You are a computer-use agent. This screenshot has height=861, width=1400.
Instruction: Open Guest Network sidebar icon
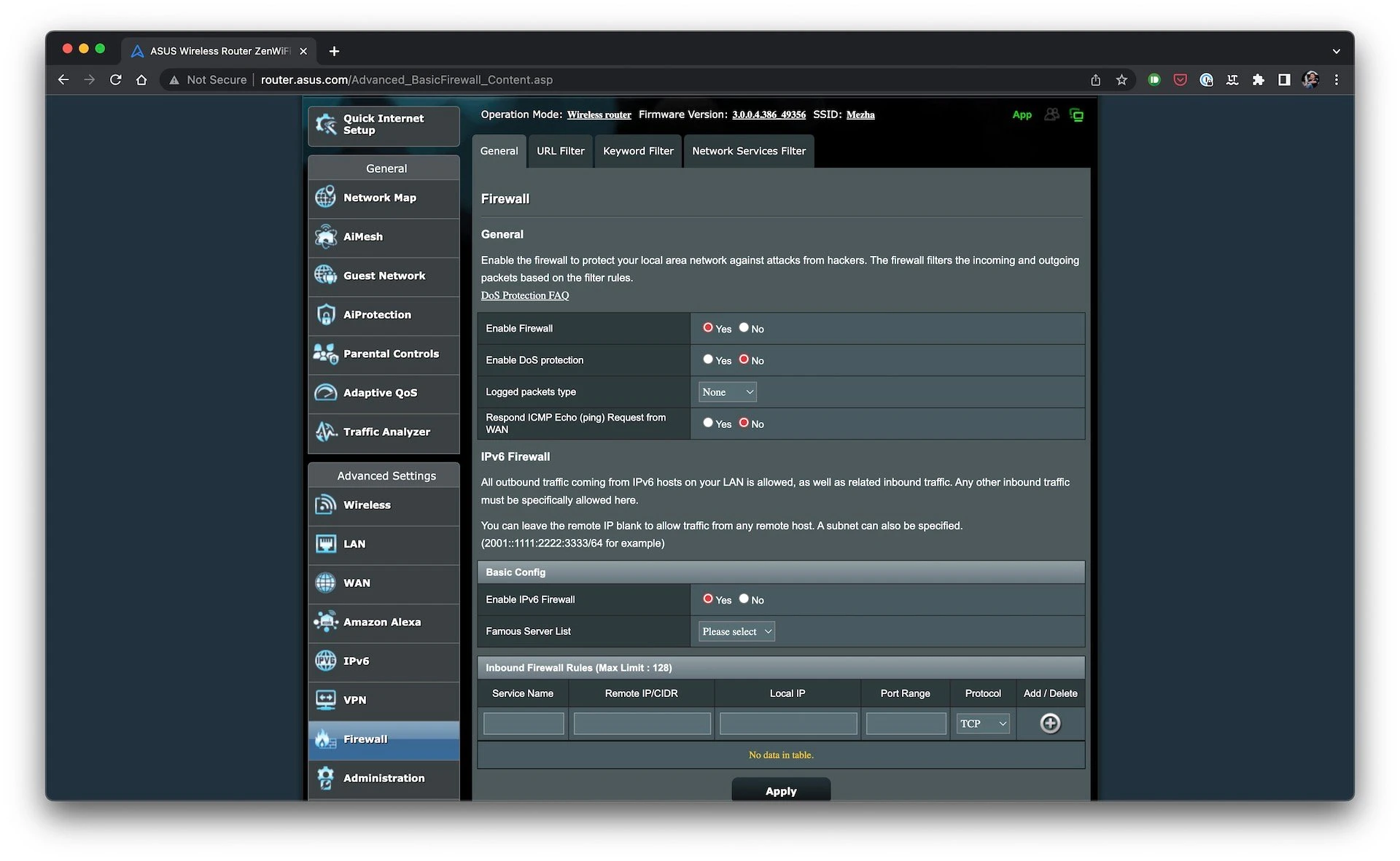pos(325,276)
